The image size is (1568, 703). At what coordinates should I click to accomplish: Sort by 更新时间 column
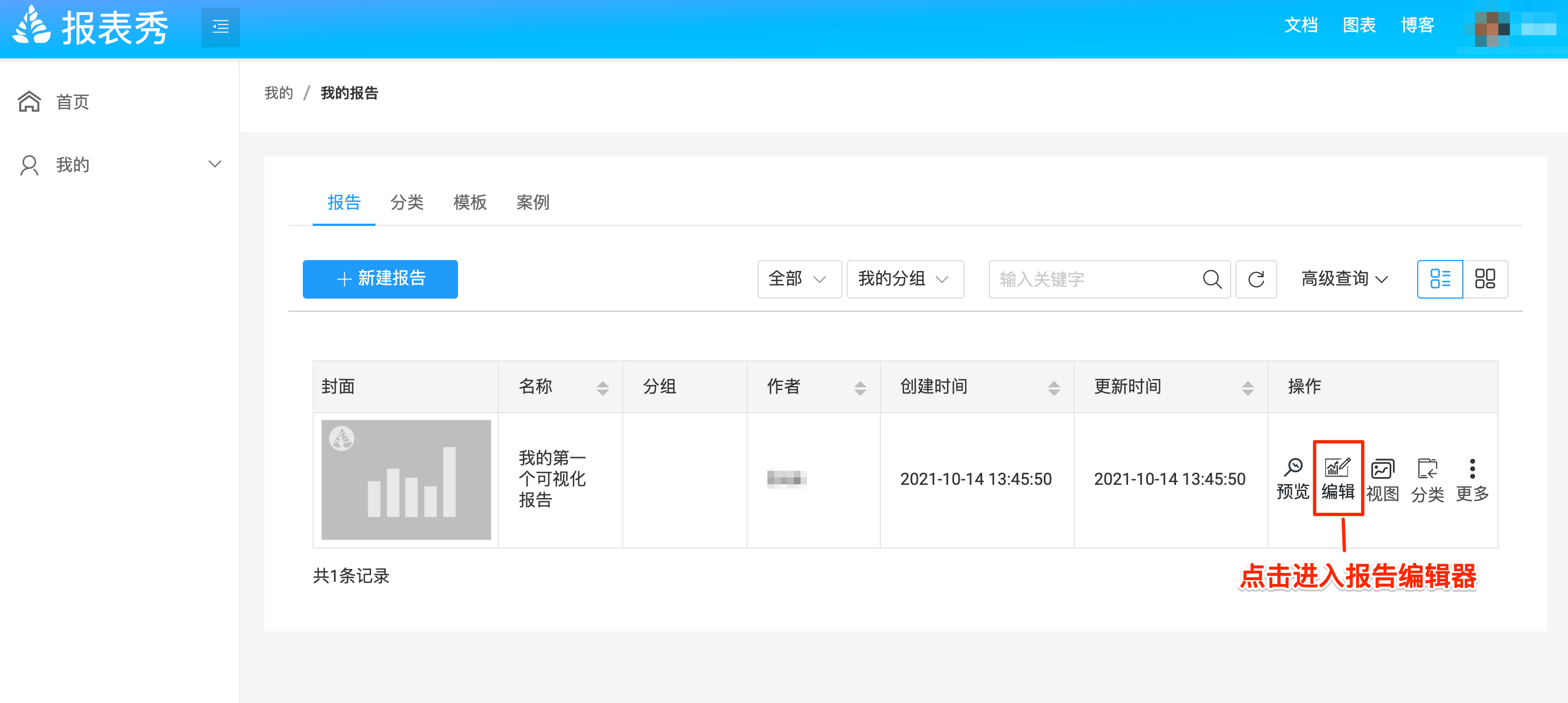(1247, 388)
